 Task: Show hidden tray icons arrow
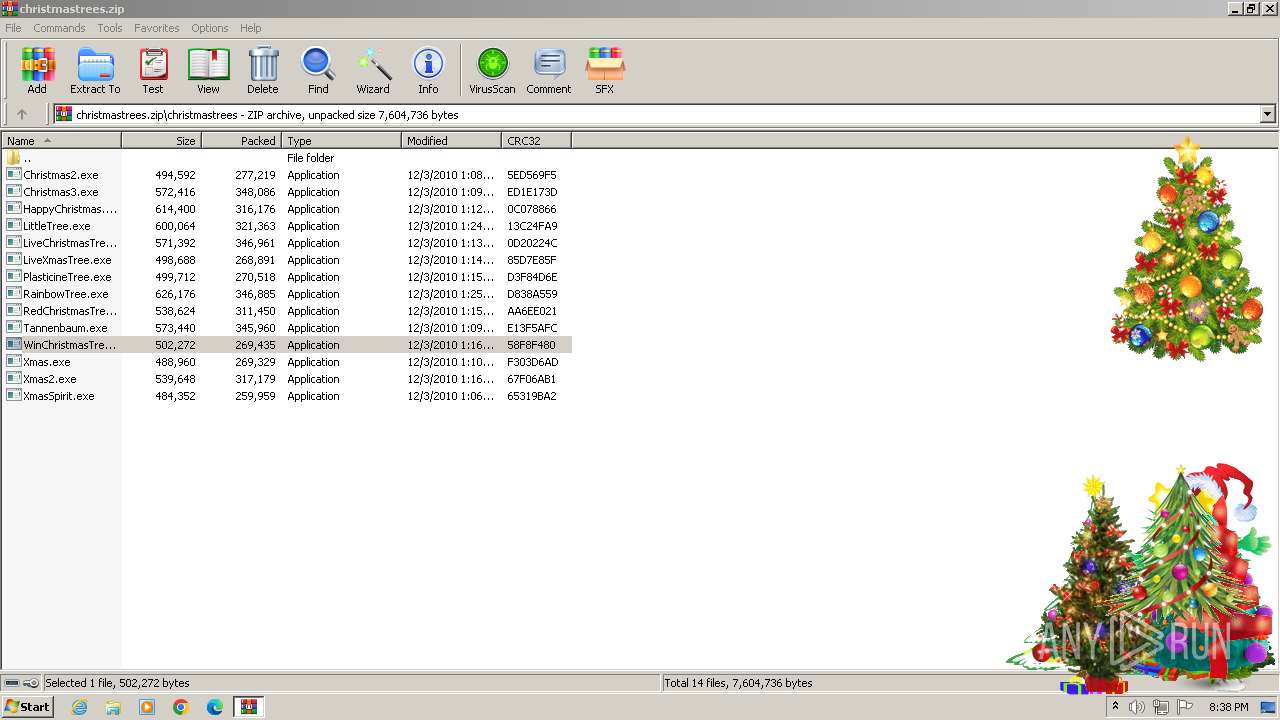pyautogui.click(x=1115, y=707)
